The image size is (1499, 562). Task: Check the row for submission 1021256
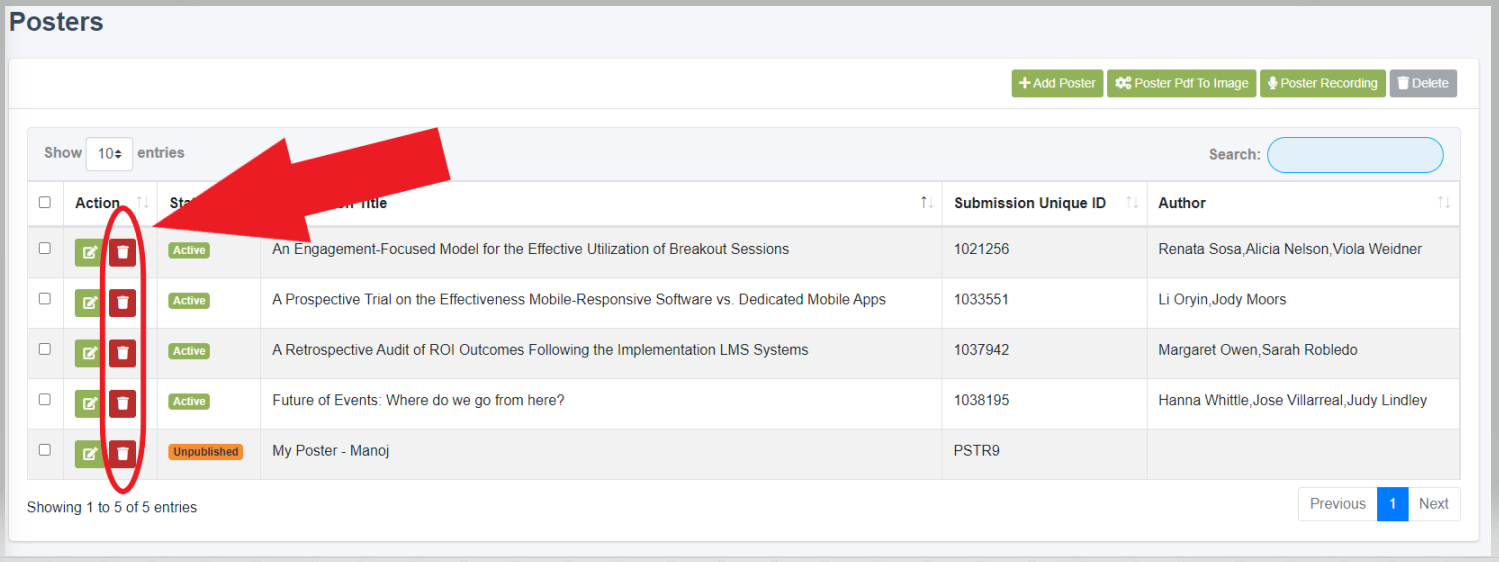point(45,248)
